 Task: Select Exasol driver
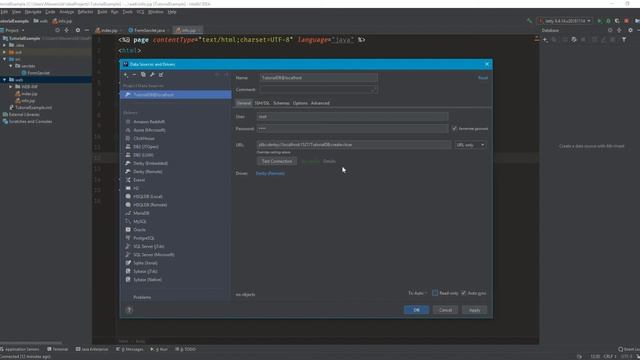pyautogui.click(x=139, y=180)
